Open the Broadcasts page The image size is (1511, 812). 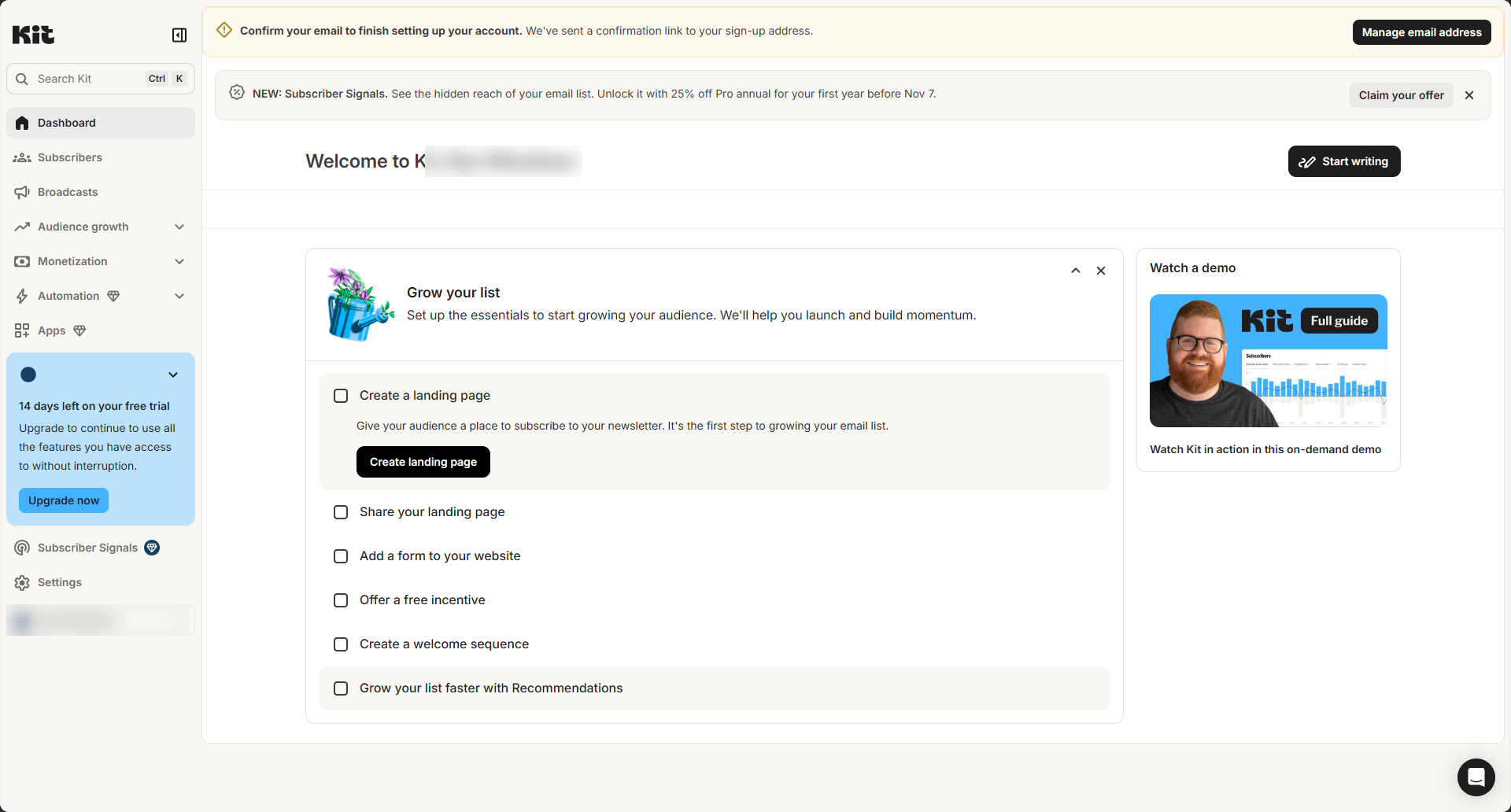[101, 192]
